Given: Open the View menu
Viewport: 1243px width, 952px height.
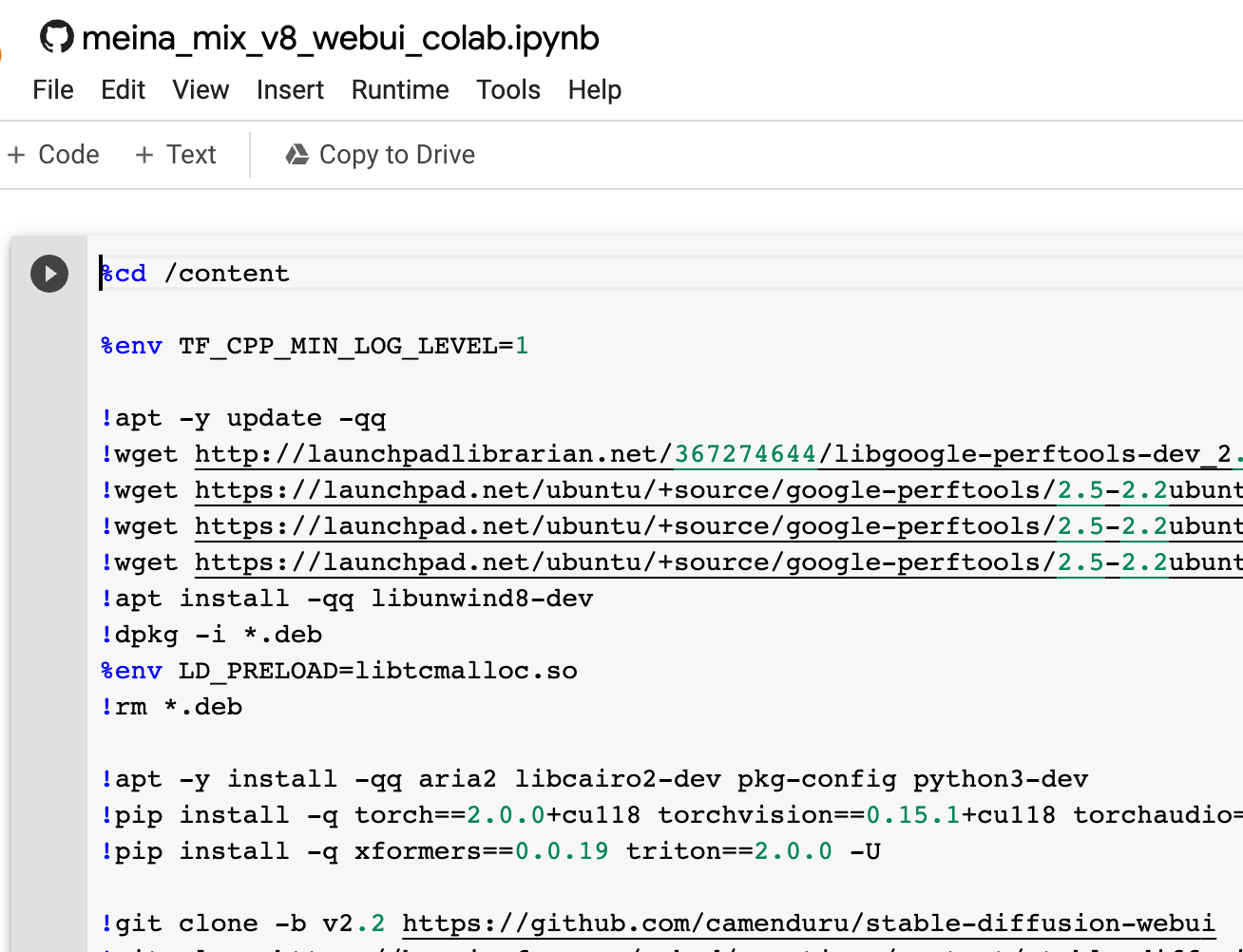Looking at the screenshot, I should [200, 89].
